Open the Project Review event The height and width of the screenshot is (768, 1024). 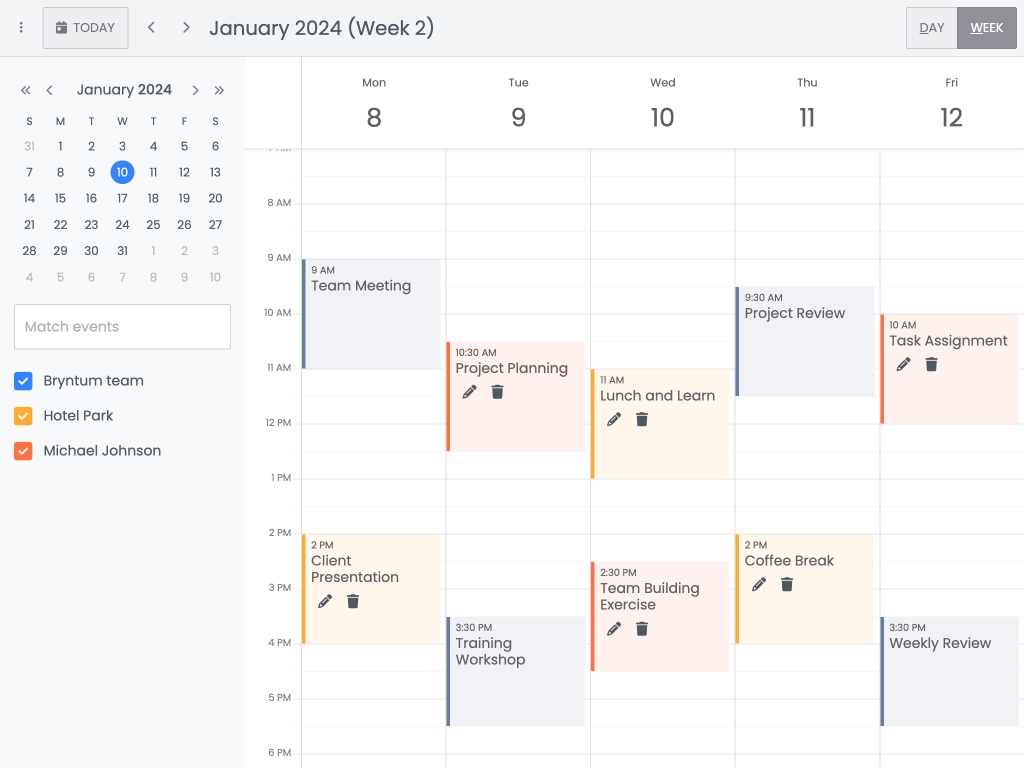(x=805, y=342)
